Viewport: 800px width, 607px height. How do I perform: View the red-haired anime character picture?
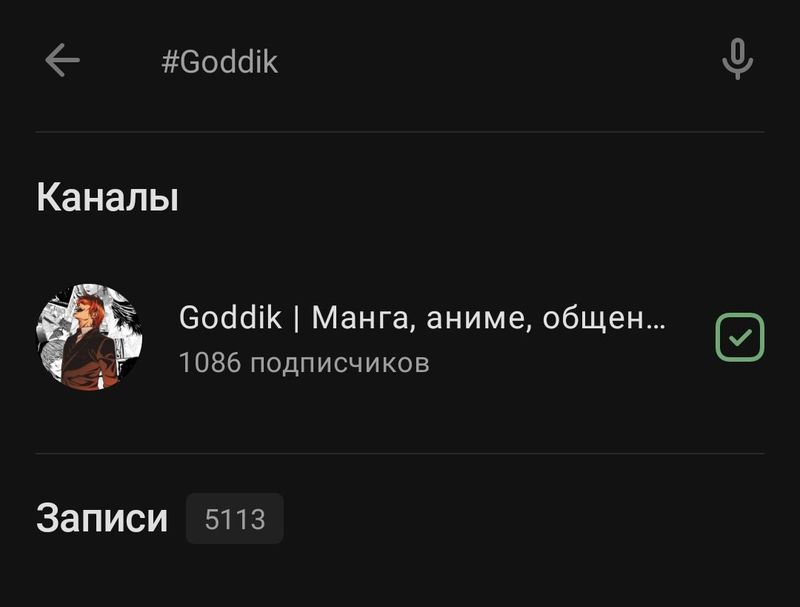coord(90,337)
